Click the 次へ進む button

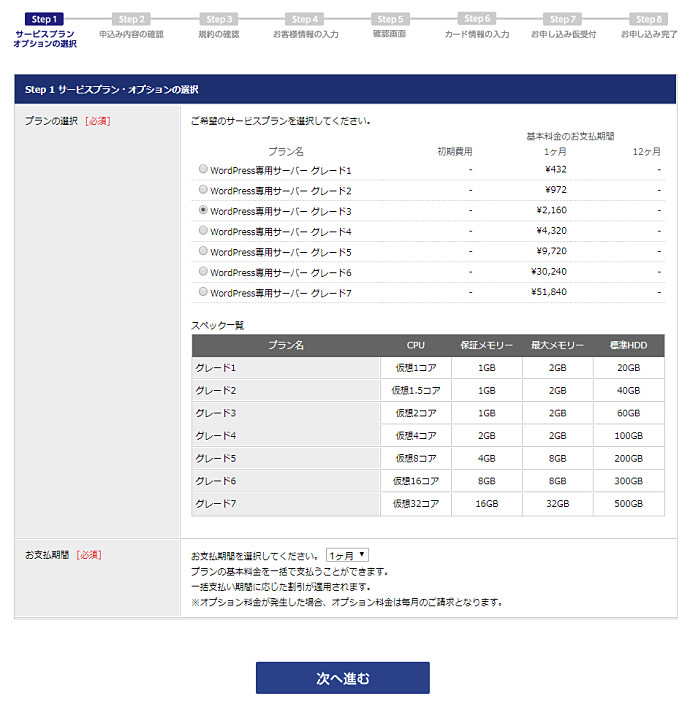point(343,678)
